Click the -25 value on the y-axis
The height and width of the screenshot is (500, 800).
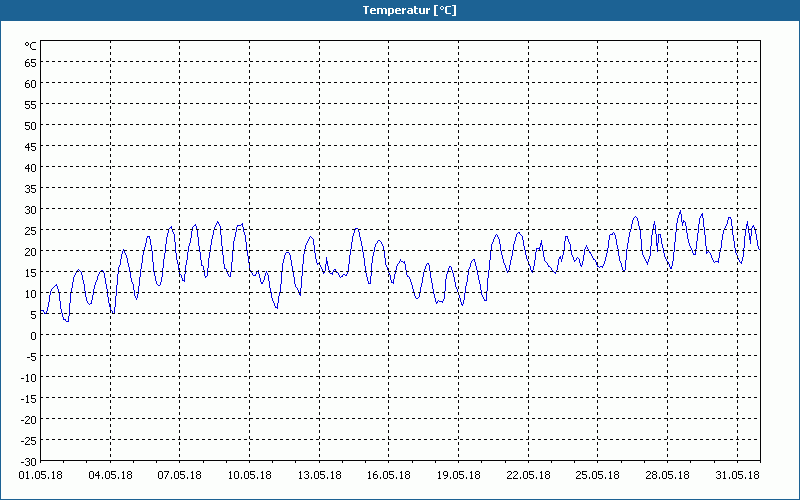(29, 441)
